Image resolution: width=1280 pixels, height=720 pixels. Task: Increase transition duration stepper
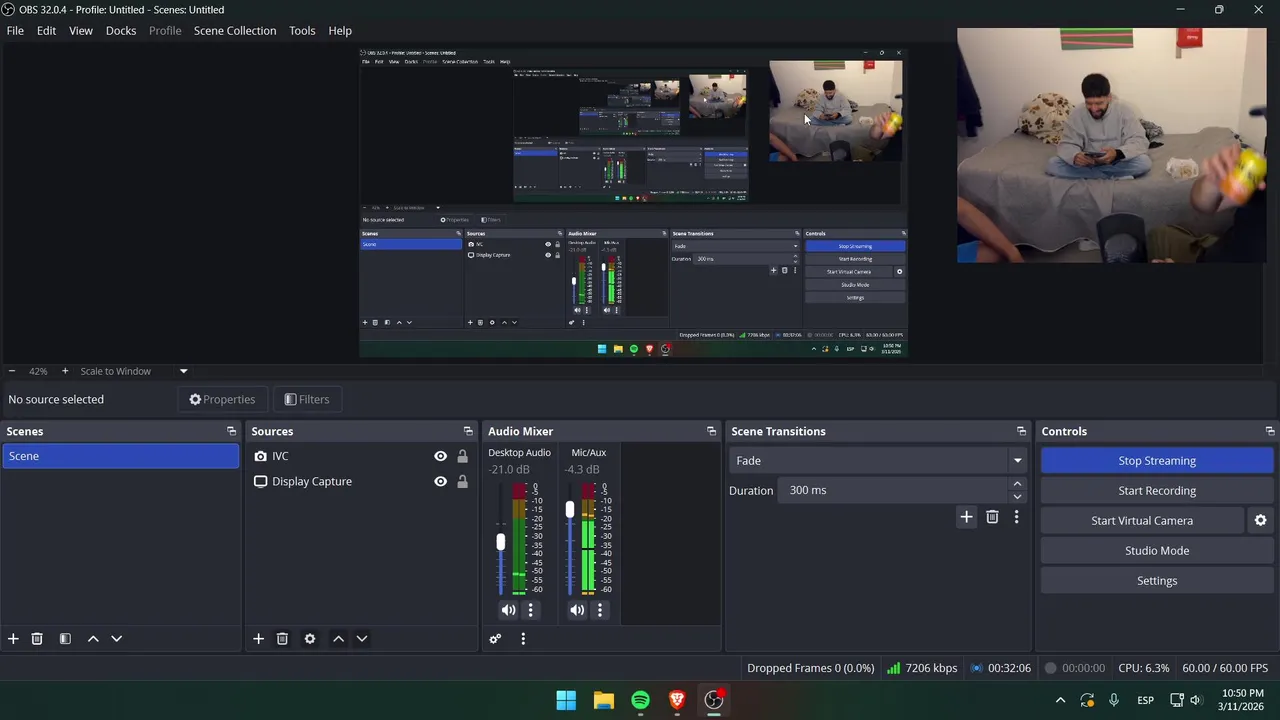click(x=1017, y=484)
